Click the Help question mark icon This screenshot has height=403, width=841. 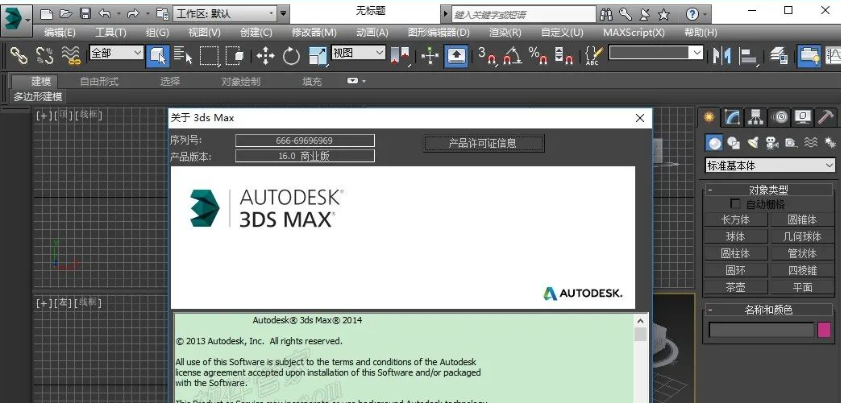pyautogui.click(x=692, y=14)
